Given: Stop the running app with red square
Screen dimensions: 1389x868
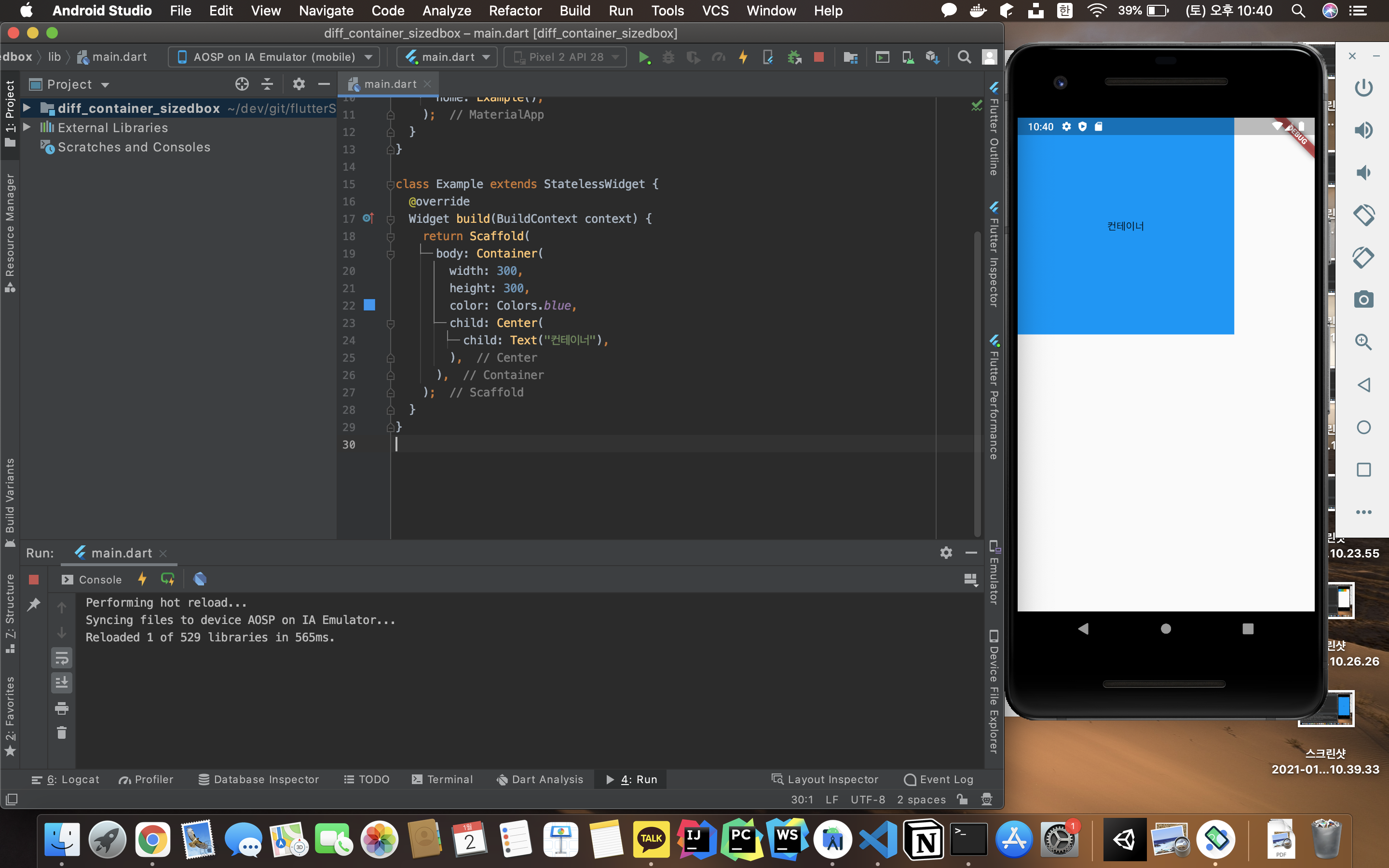Looking at the screenshot, I should 819,57.
